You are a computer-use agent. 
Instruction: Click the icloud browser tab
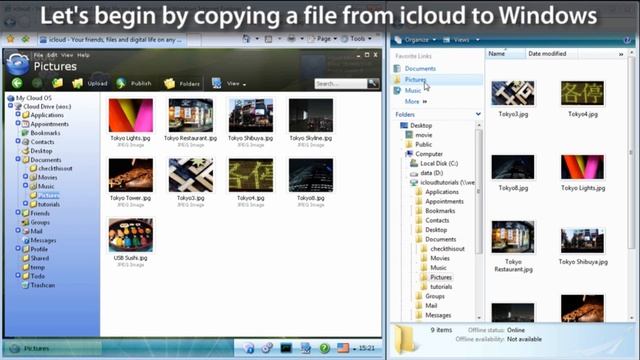point(111,40)
